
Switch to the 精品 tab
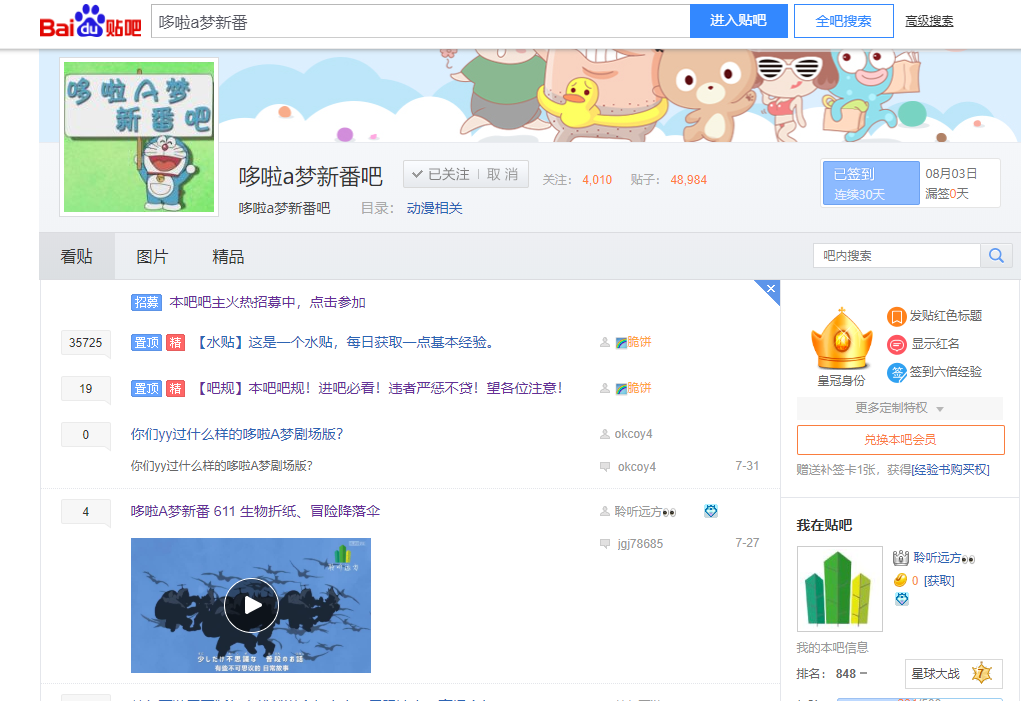[228, 256]
